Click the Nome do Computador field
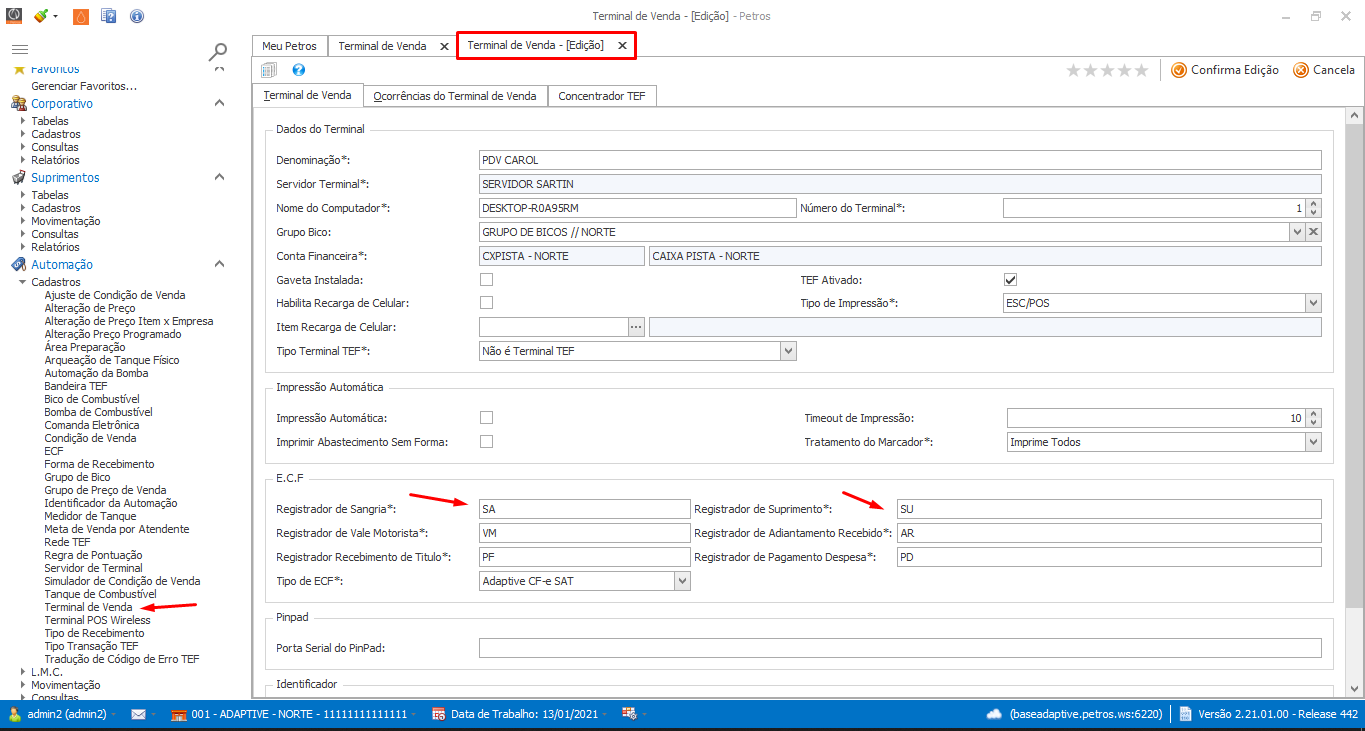 point(637,208)
